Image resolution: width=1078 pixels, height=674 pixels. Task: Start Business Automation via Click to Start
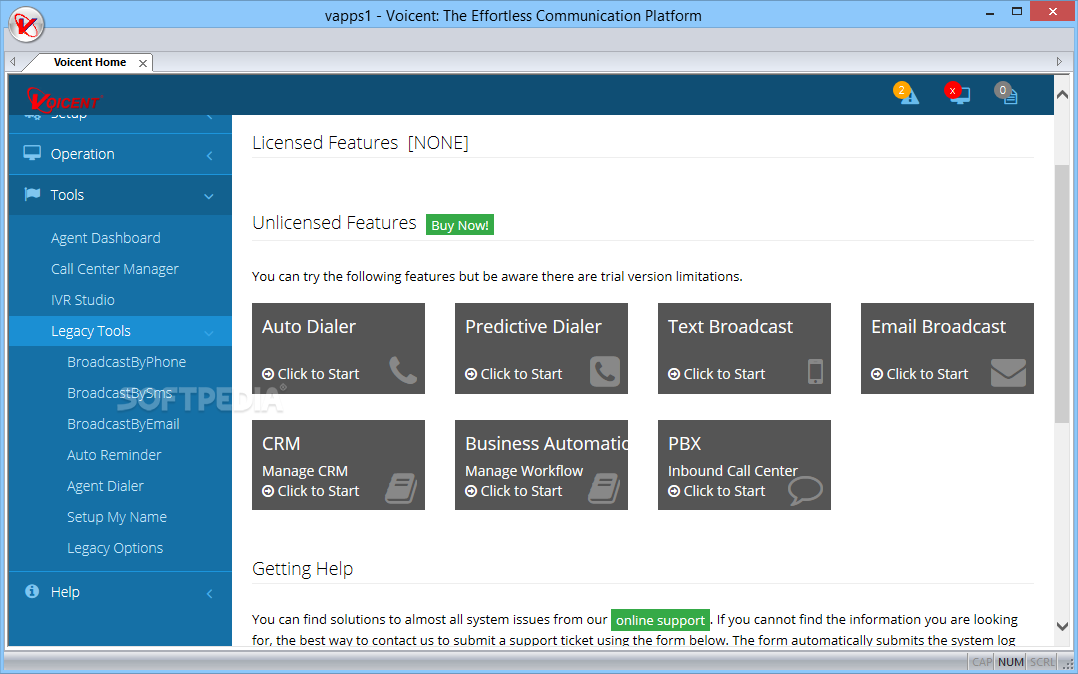(514, 491)
